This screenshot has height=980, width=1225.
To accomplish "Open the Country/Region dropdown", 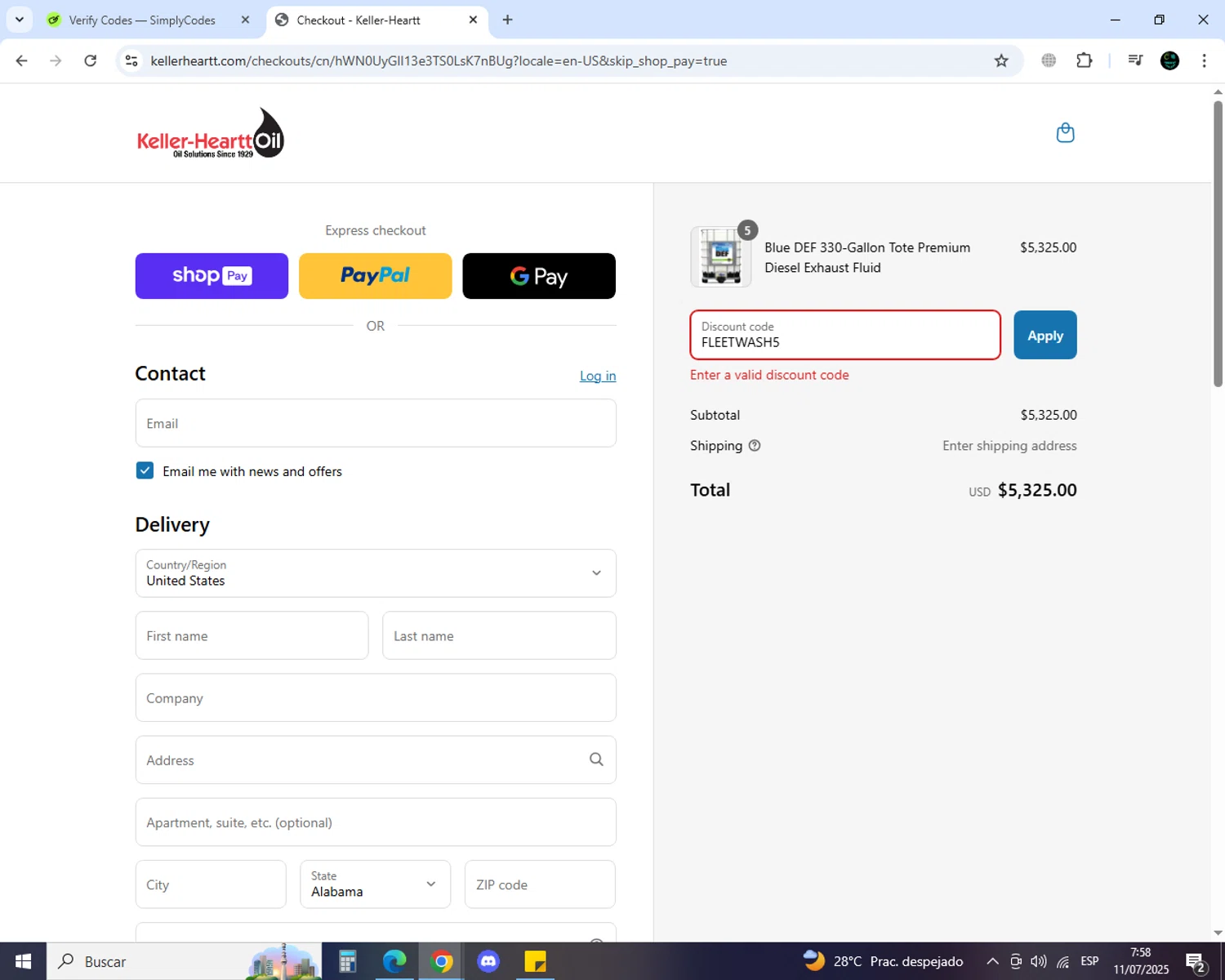I will (376, 573).
